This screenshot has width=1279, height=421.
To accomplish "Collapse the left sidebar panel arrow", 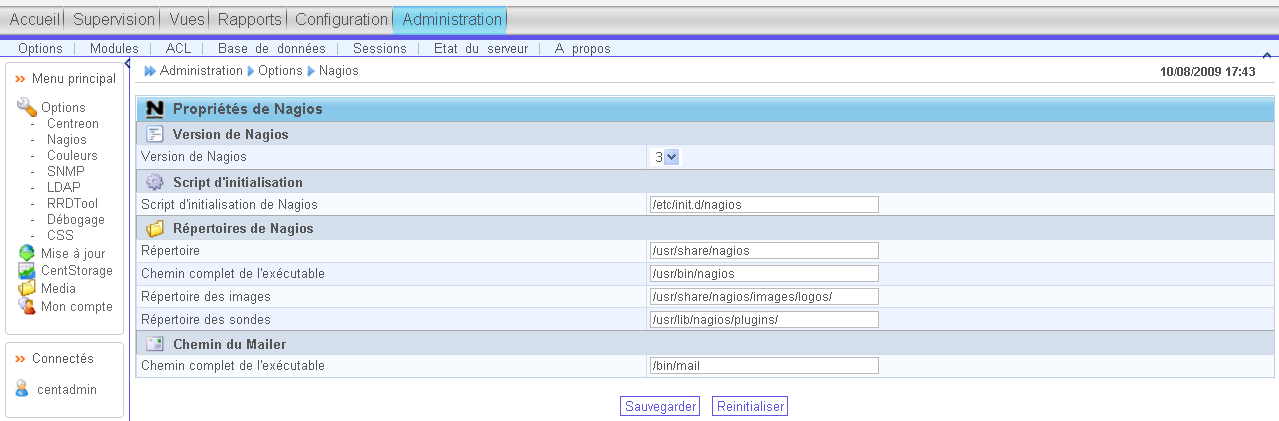I will coord(128,64).
